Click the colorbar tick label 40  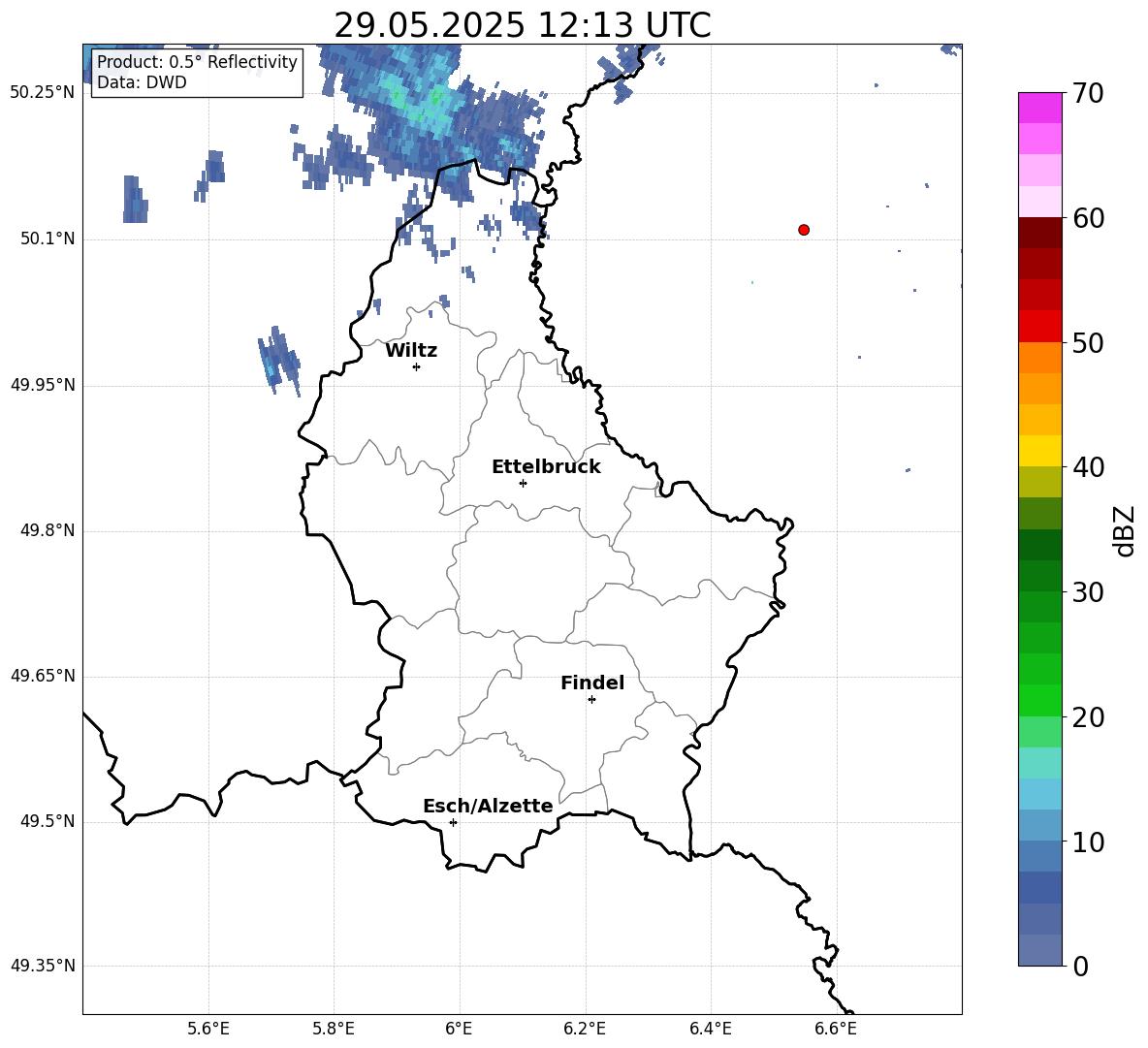pos(1088,467)
